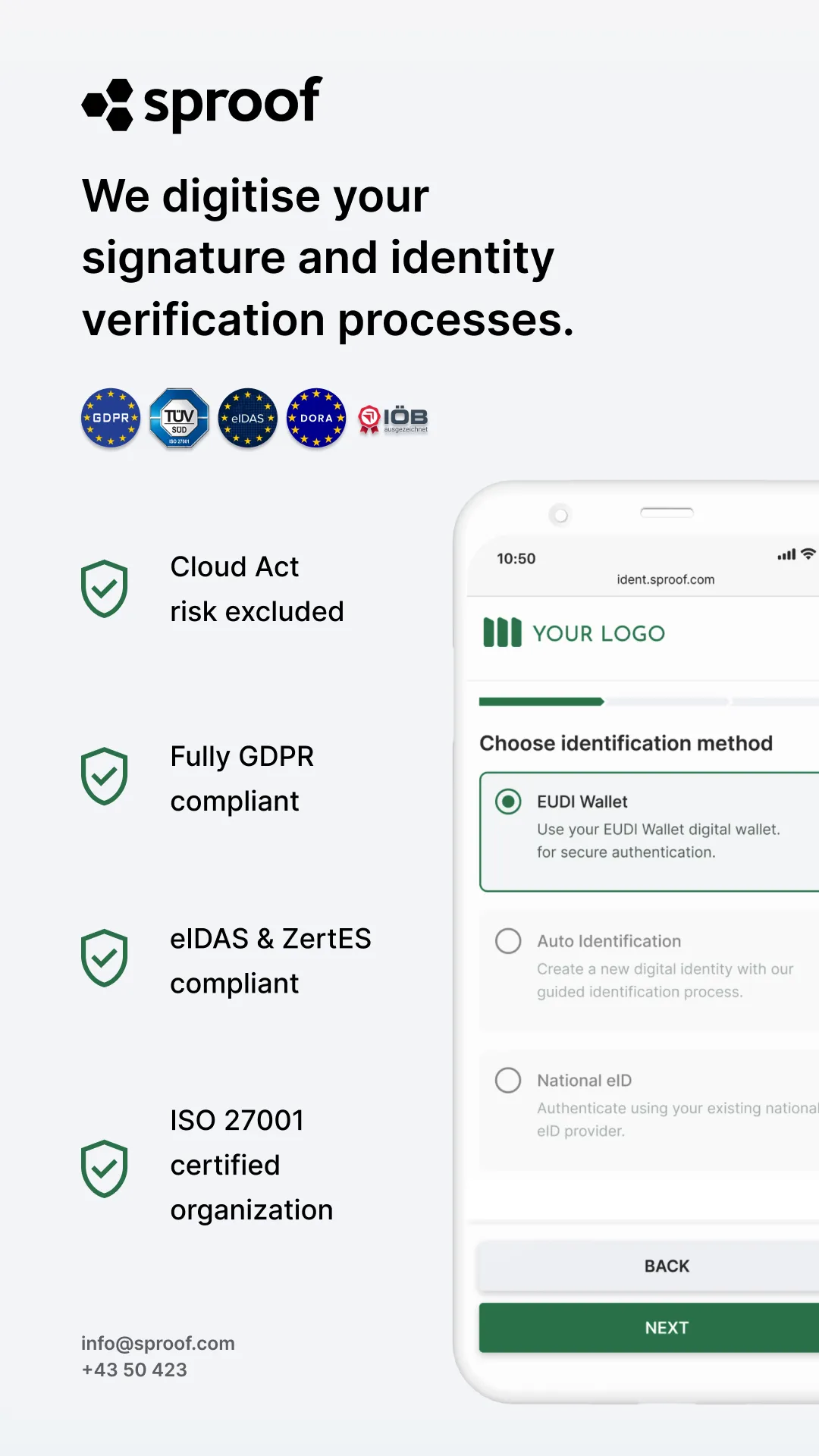Viewport: 819px width, 1456px height.
Task: Click the IÖB ausgezeichnet badge
Action: (393, 419)
